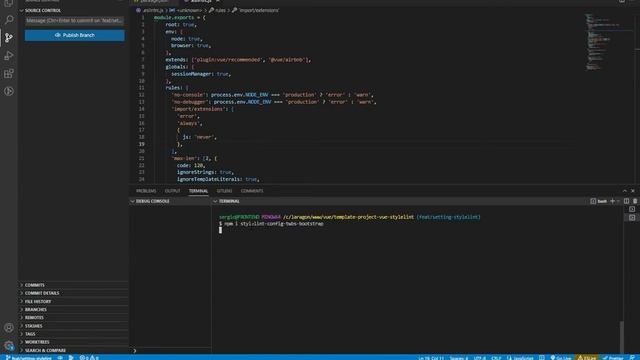The image size is (640, 360).
Task: Click the debug console input chevron prompt
Action: pyautogui.click(x=135, y=351)
